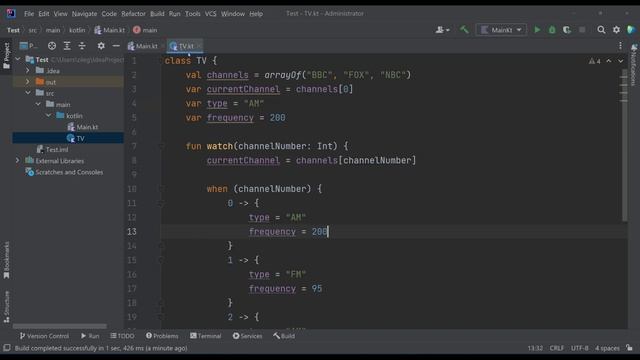Click main function breadcrumb
This screenshot has height=360, width=640.
tap(145, 30)
